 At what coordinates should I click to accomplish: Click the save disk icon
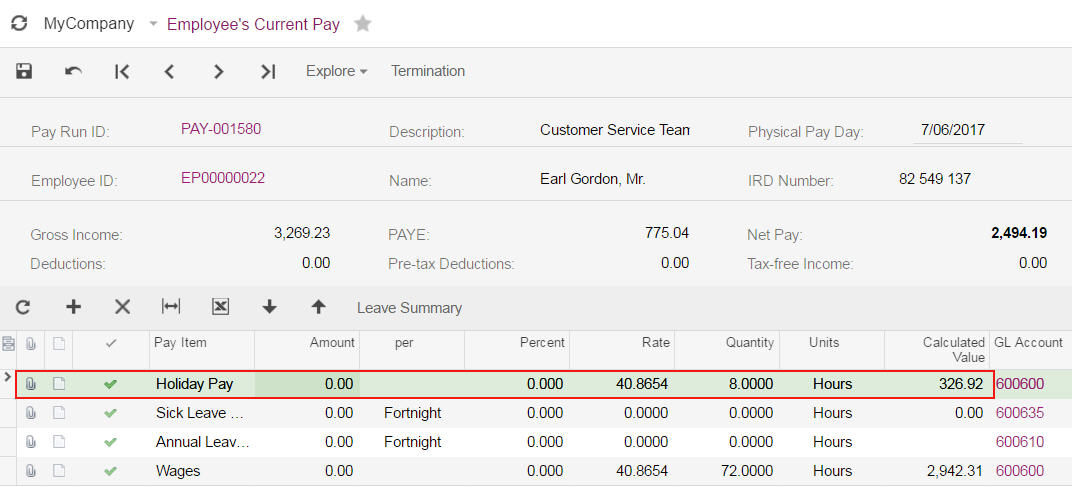click(24, 71)
